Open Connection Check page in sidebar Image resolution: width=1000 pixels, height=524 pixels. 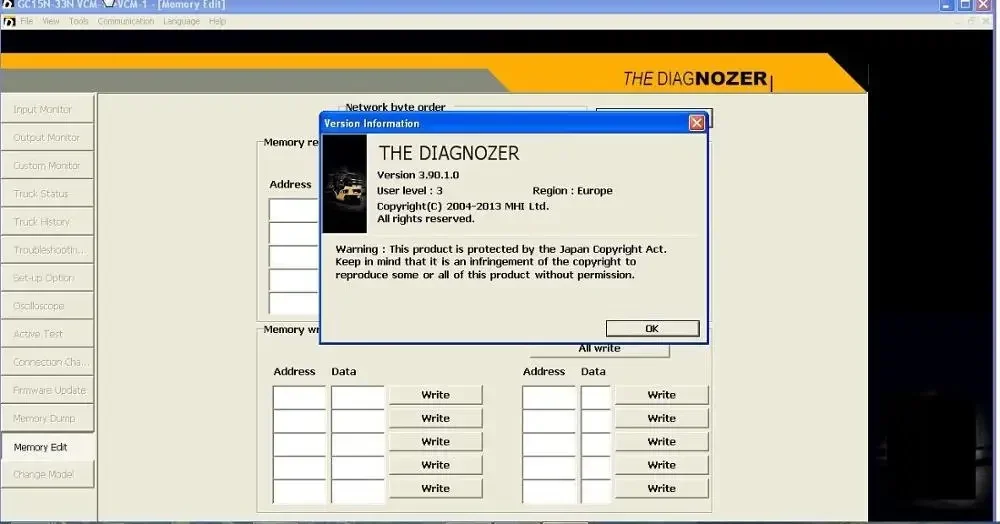(x=48, y=361)
